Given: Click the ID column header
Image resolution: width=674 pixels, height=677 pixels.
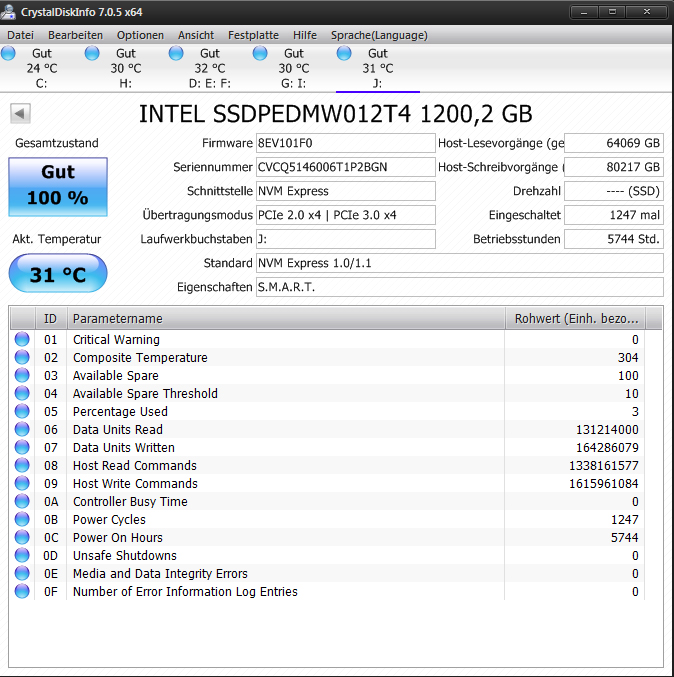Looking at the screenshot, I should 51,319.
